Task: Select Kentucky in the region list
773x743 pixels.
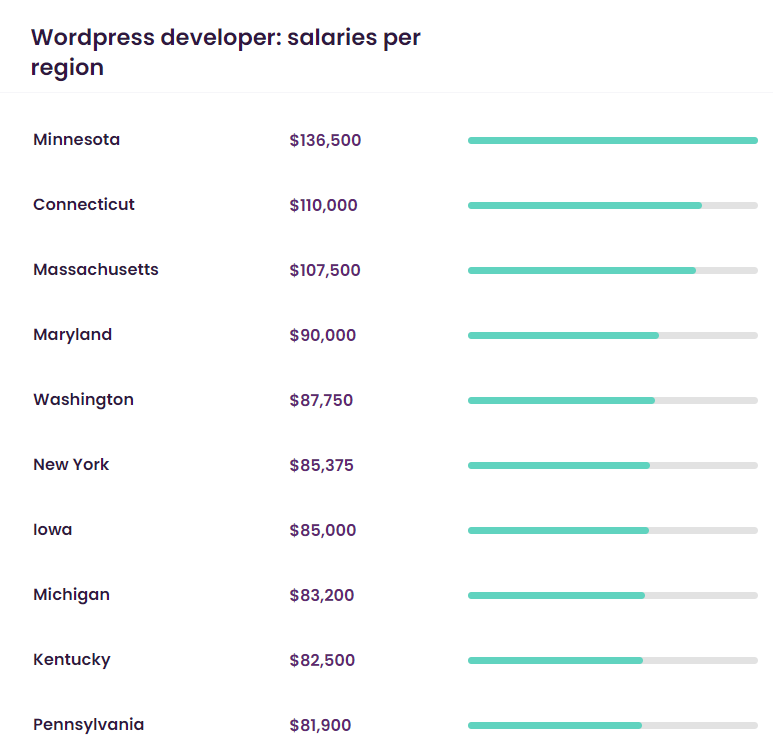Action: point(71,660)
